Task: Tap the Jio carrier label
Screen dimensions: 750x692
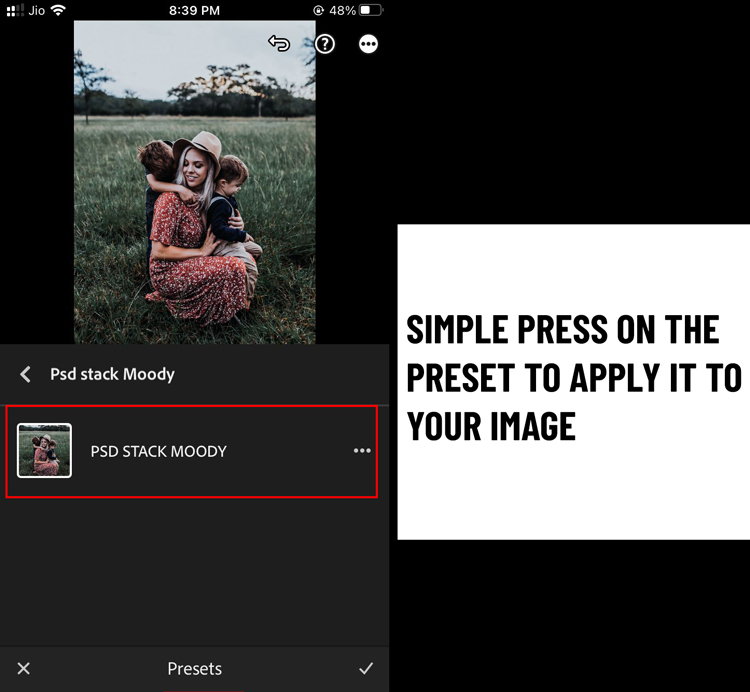Action: [x=36, y=11]
